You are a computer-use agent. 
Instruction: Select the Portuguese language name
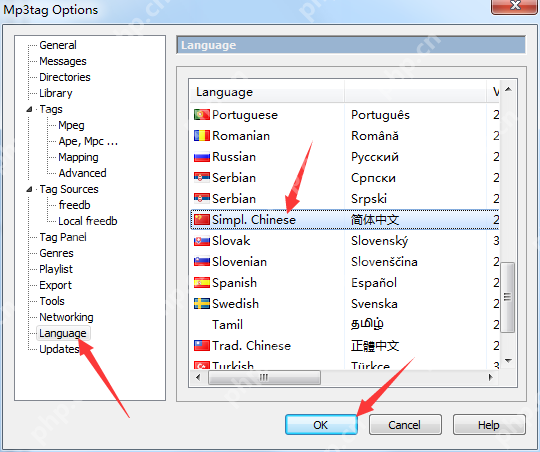point(245,115)
